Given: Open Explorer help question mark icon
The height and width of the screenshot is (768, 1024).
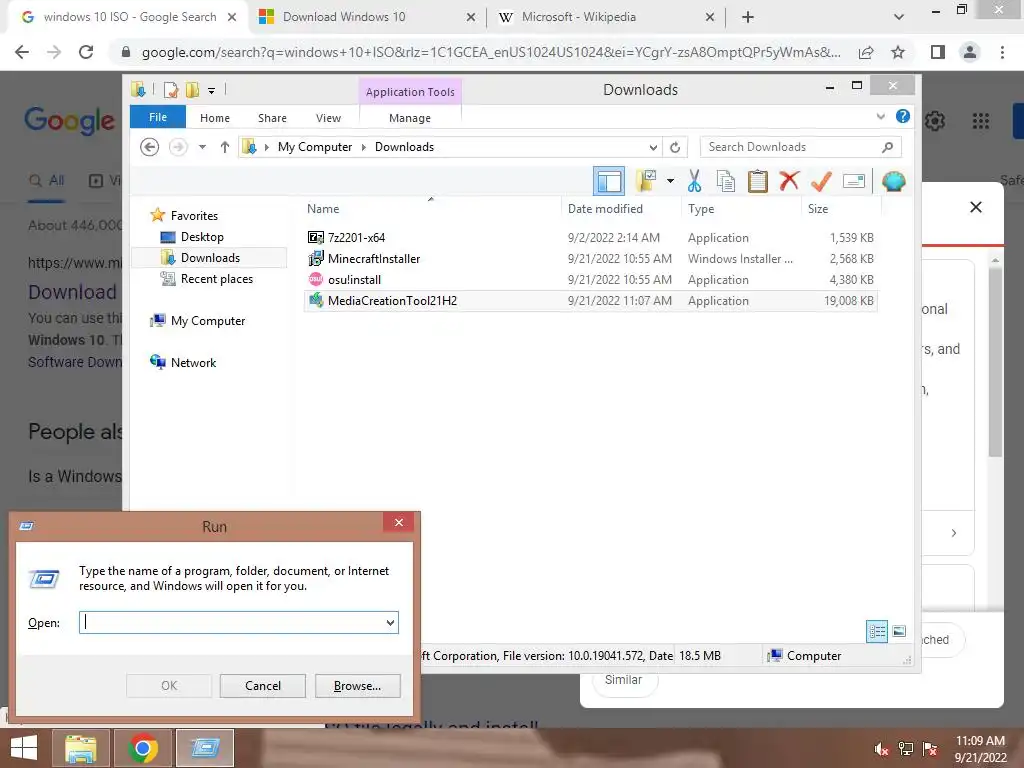Looking at the screenshot, I should (903, 116).
